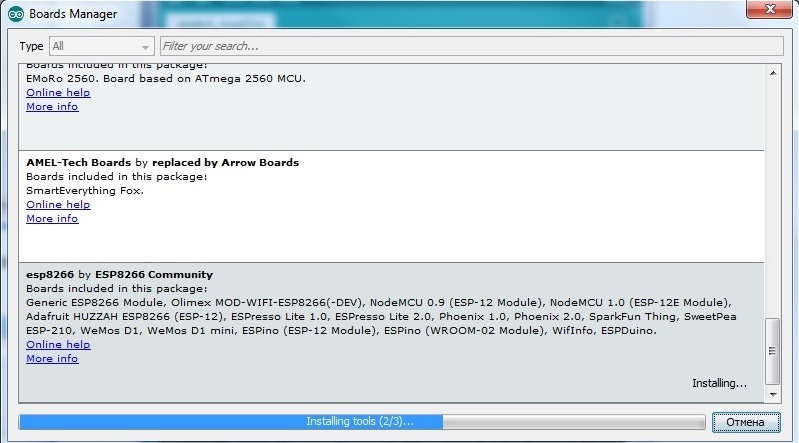Open Online help for esp8266 package

58,345
